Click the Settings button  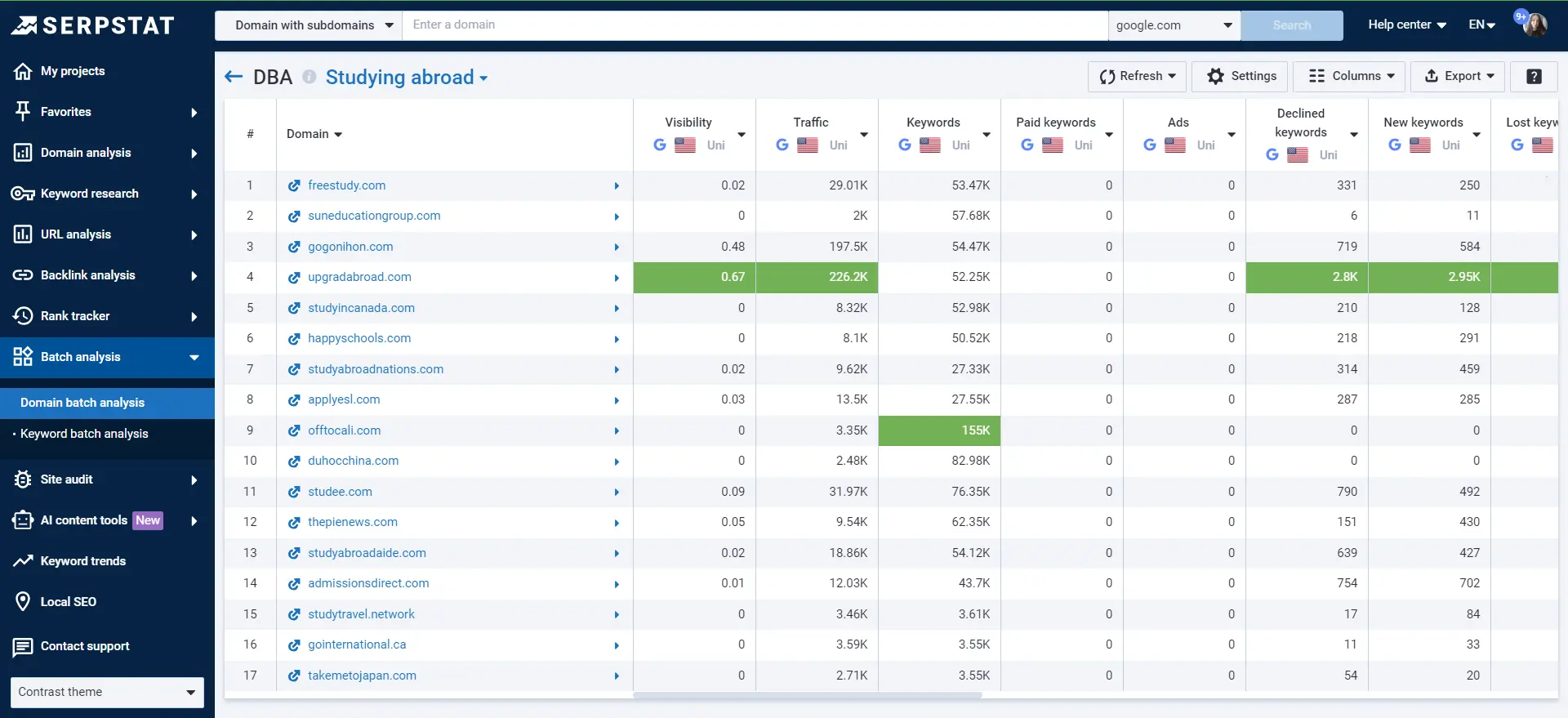point(1240,76)
